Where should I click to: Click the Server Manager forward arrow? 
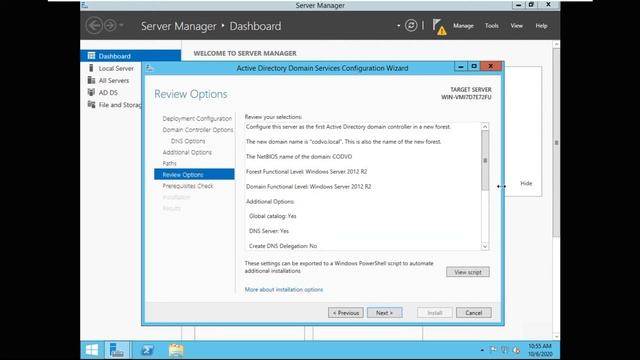point(109,26)
